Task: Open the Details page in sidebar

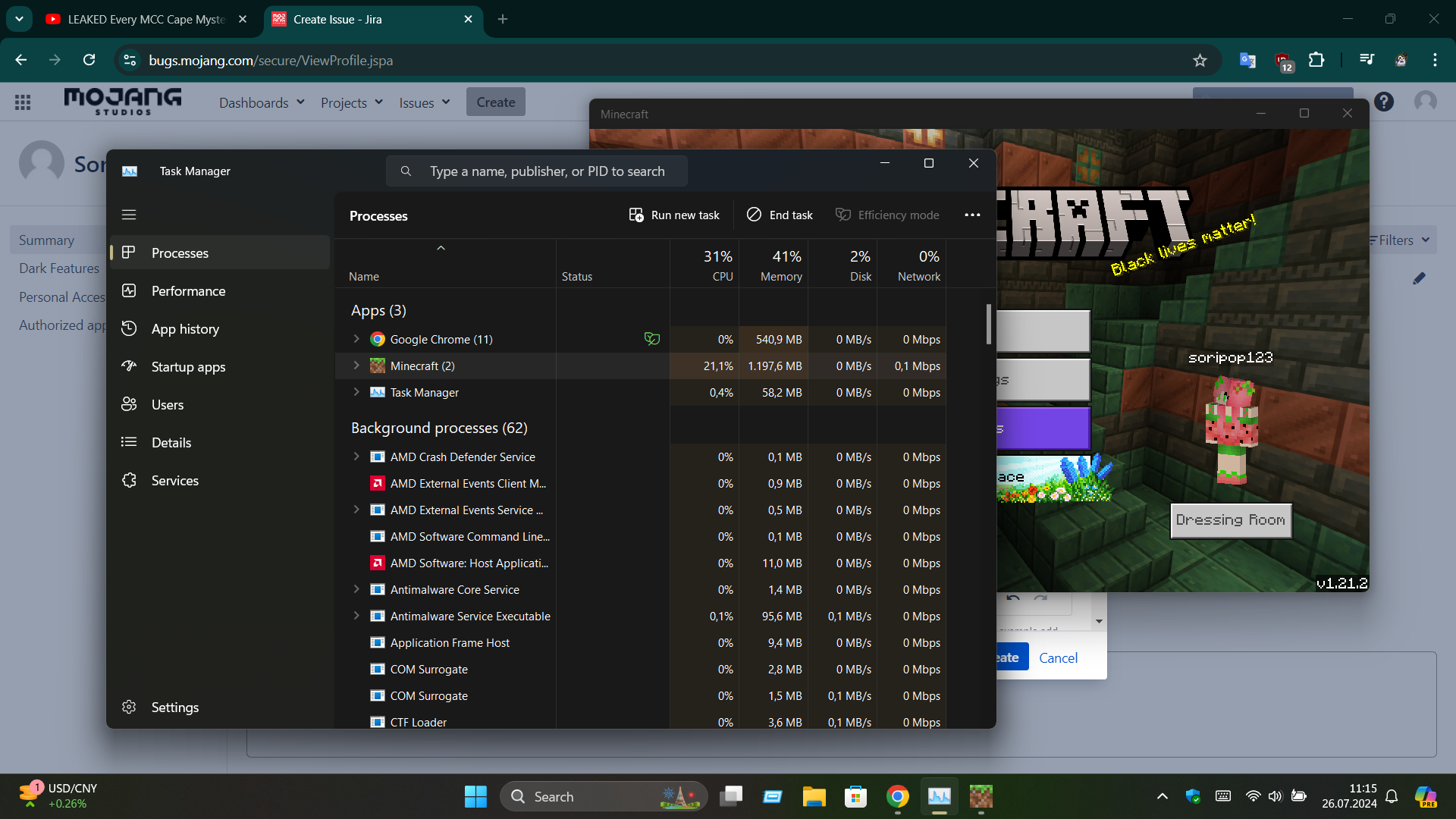Action: point(171,443)
